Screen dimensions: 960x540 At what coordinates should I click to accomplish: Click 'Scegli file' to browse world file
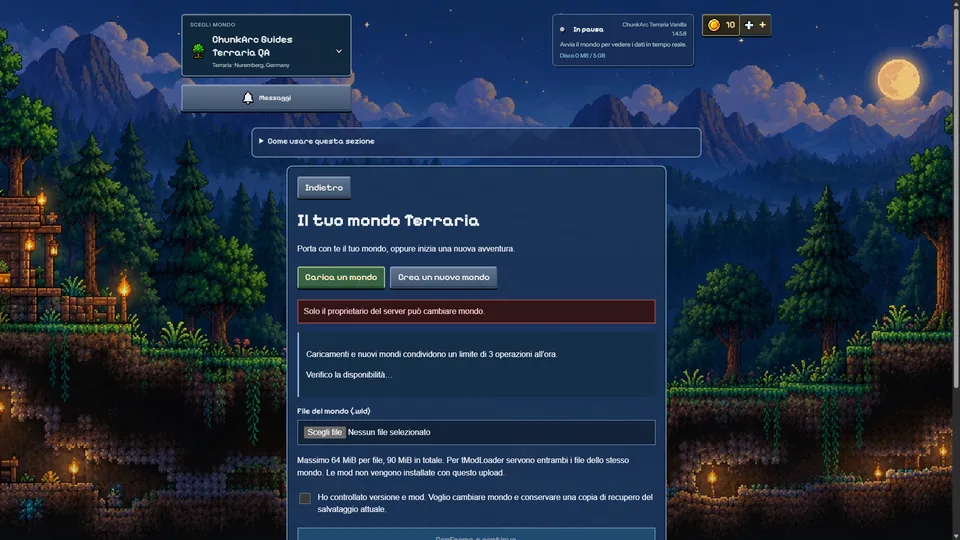[324, 432]
